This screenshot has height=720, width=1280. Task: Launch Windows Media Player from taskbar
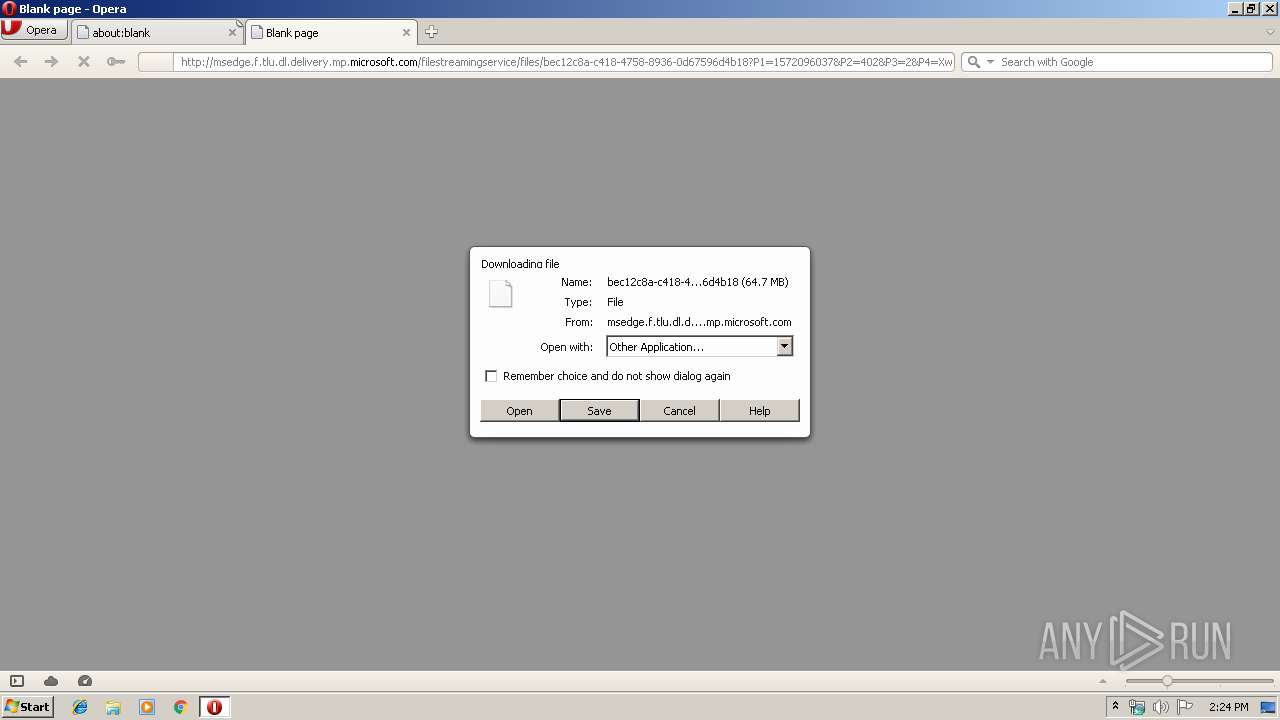click(147, 707)
